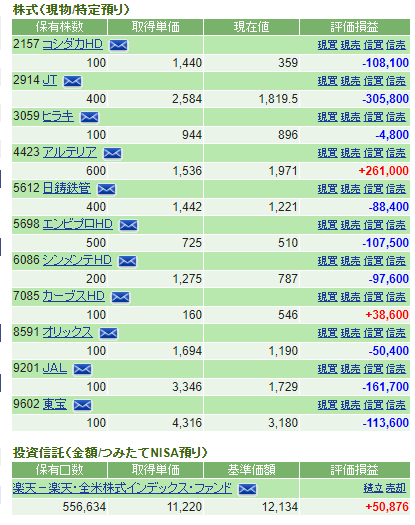Click 信売 in the エンビプロHD row
The image size is (415, 525).
click(x=396, y=225)
